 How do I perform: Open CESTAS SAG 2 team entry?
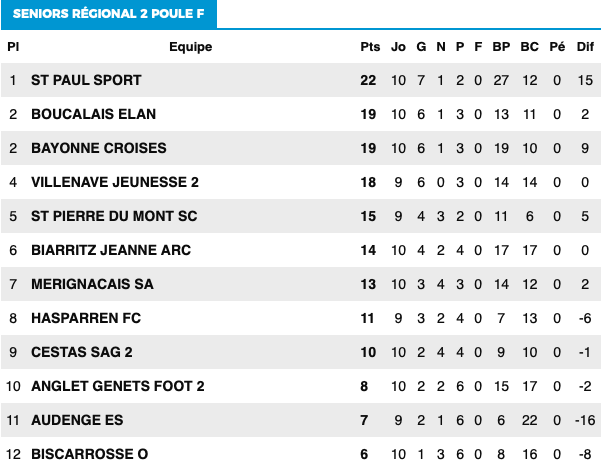click(82, 352)
